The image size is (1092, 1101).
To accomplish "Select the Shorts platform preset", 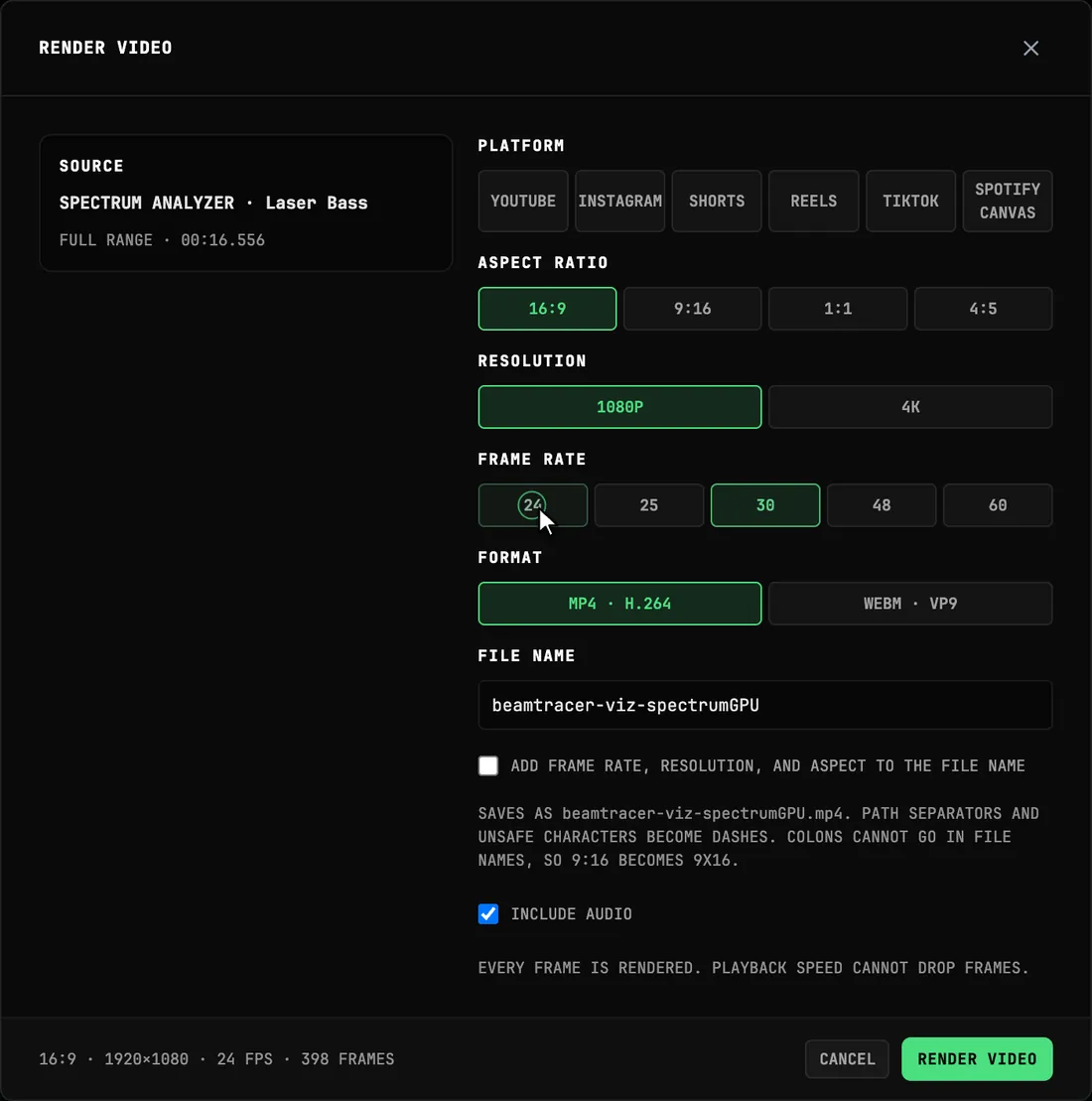I will [x=717, y=201].
